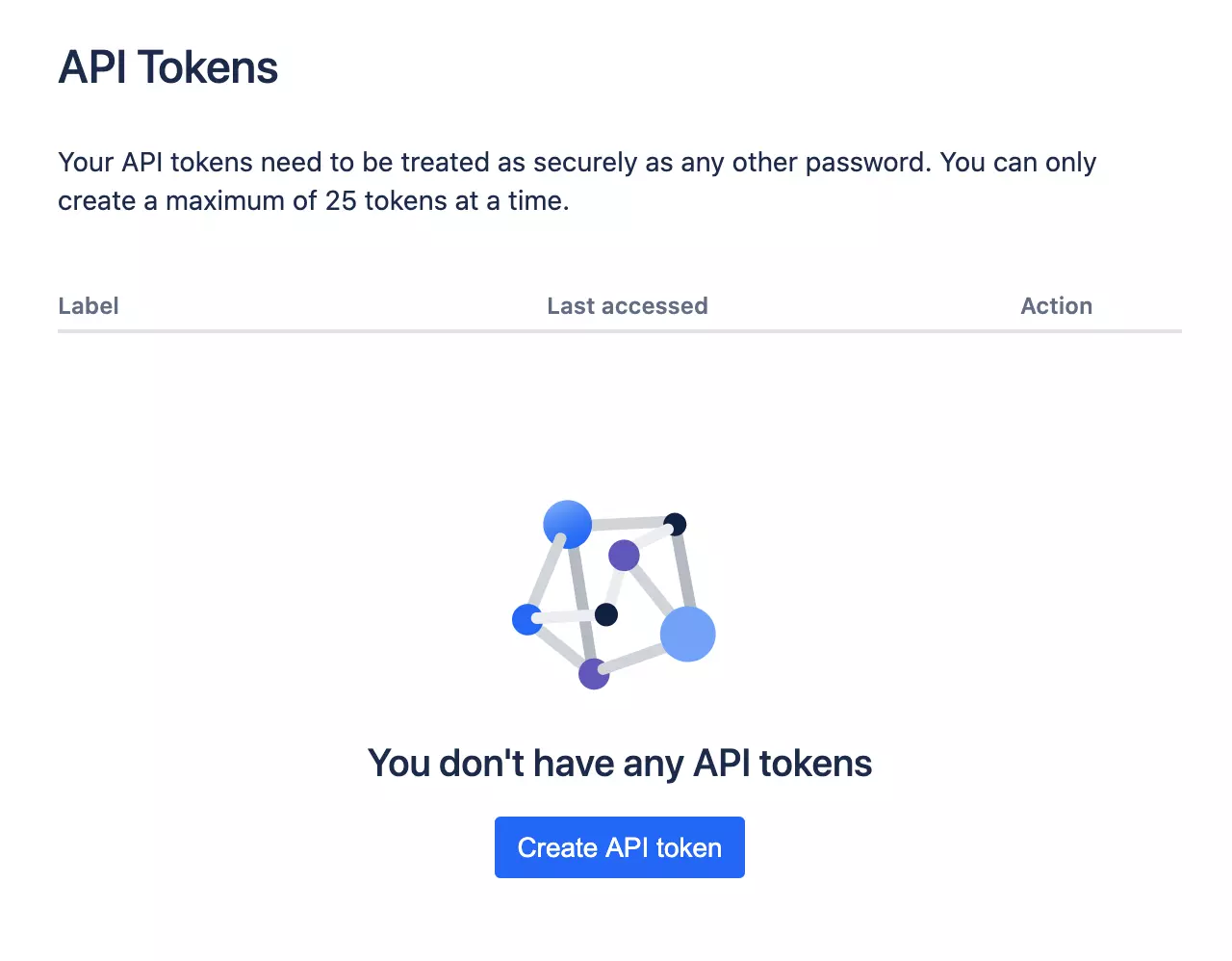Sort the table by the Label column
This screenshot has width=1232, height=961.
pos(88,305)
